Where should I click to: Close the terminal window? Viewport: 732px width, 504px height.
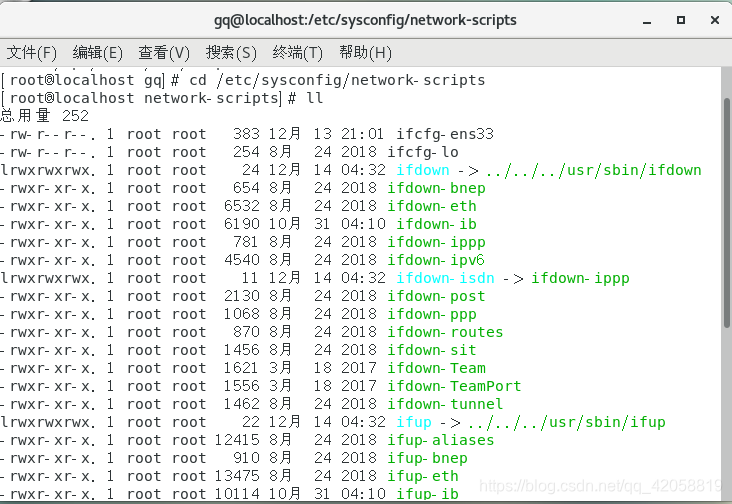[x=715, y=20]
